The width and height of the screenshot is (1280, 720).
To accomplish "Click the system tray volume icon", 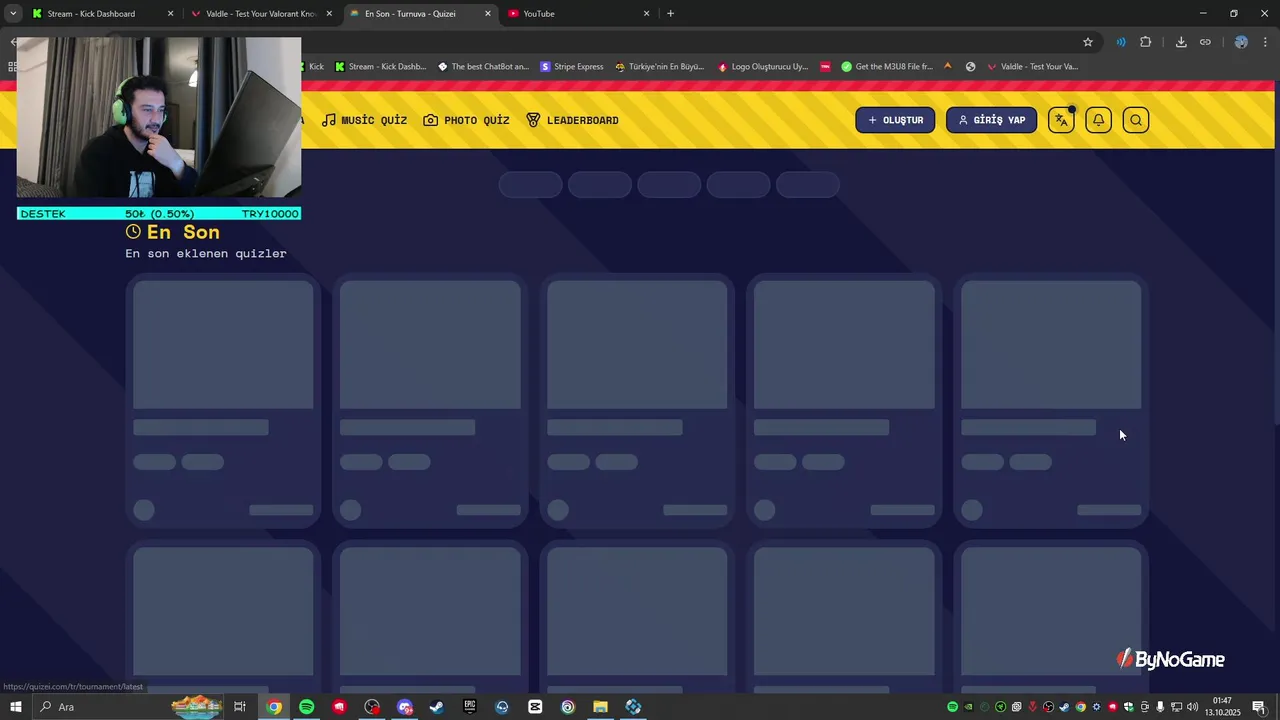I will (1192, 707).
